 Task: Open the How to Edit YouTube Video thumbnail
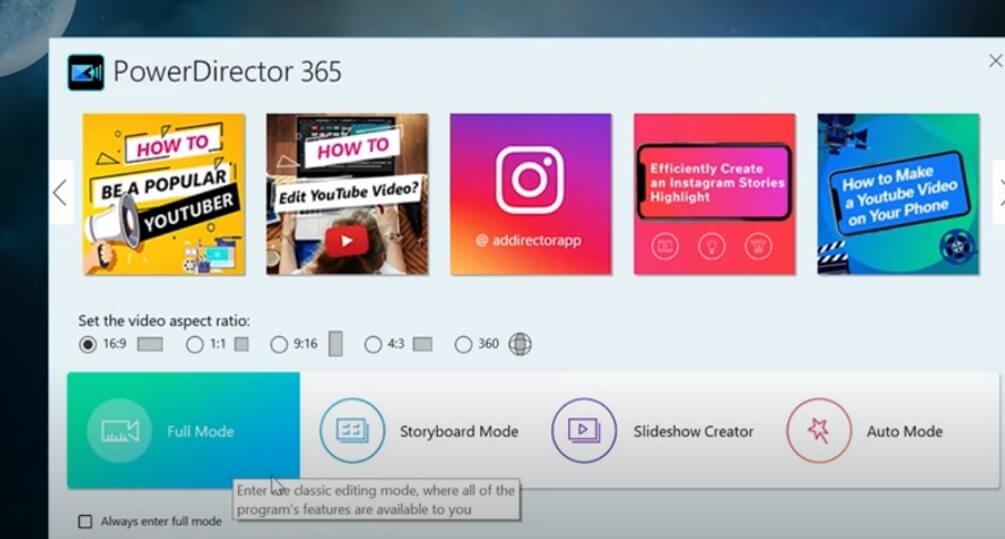[347, 195]
